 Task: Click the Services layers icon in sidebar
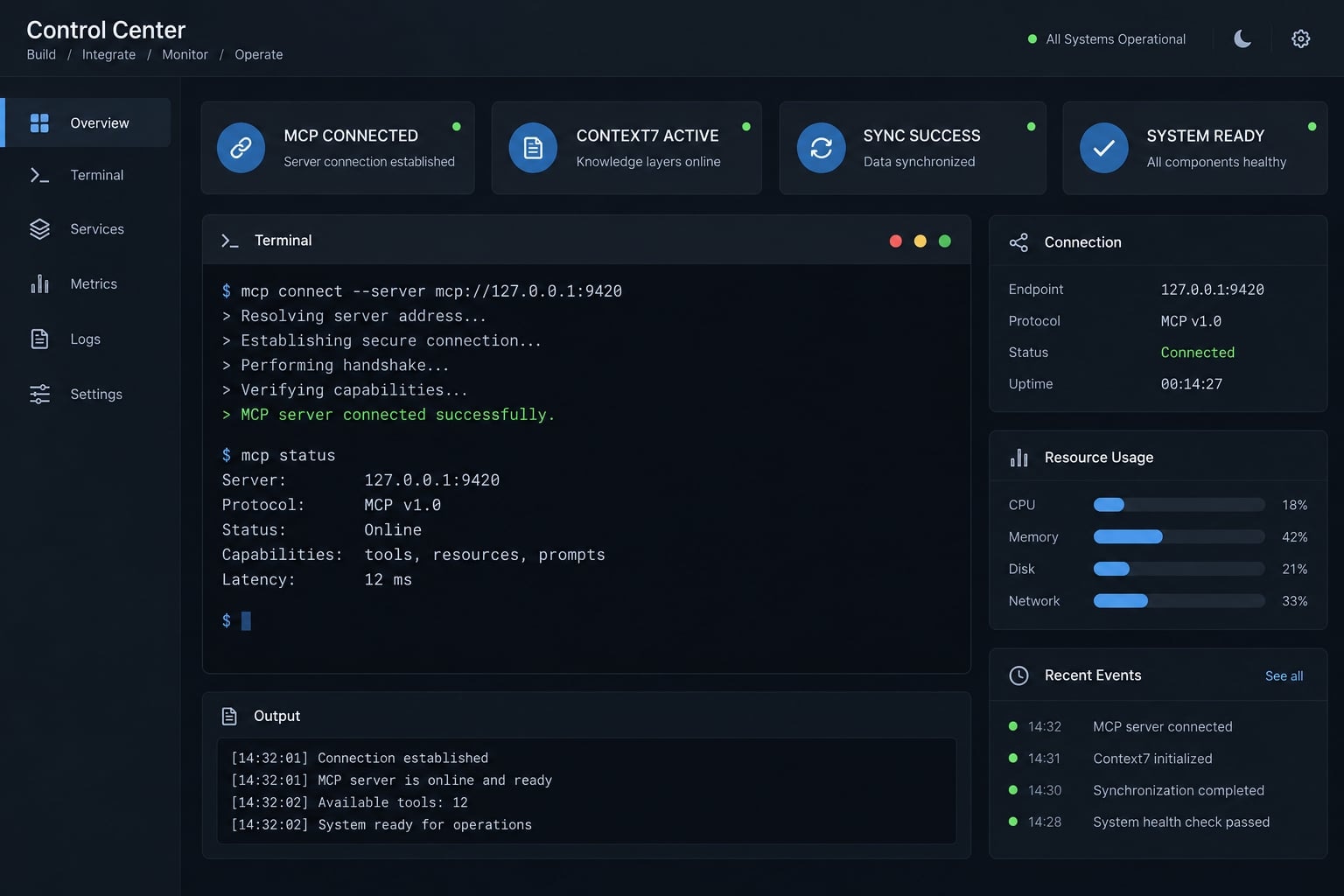click(39, 228)
